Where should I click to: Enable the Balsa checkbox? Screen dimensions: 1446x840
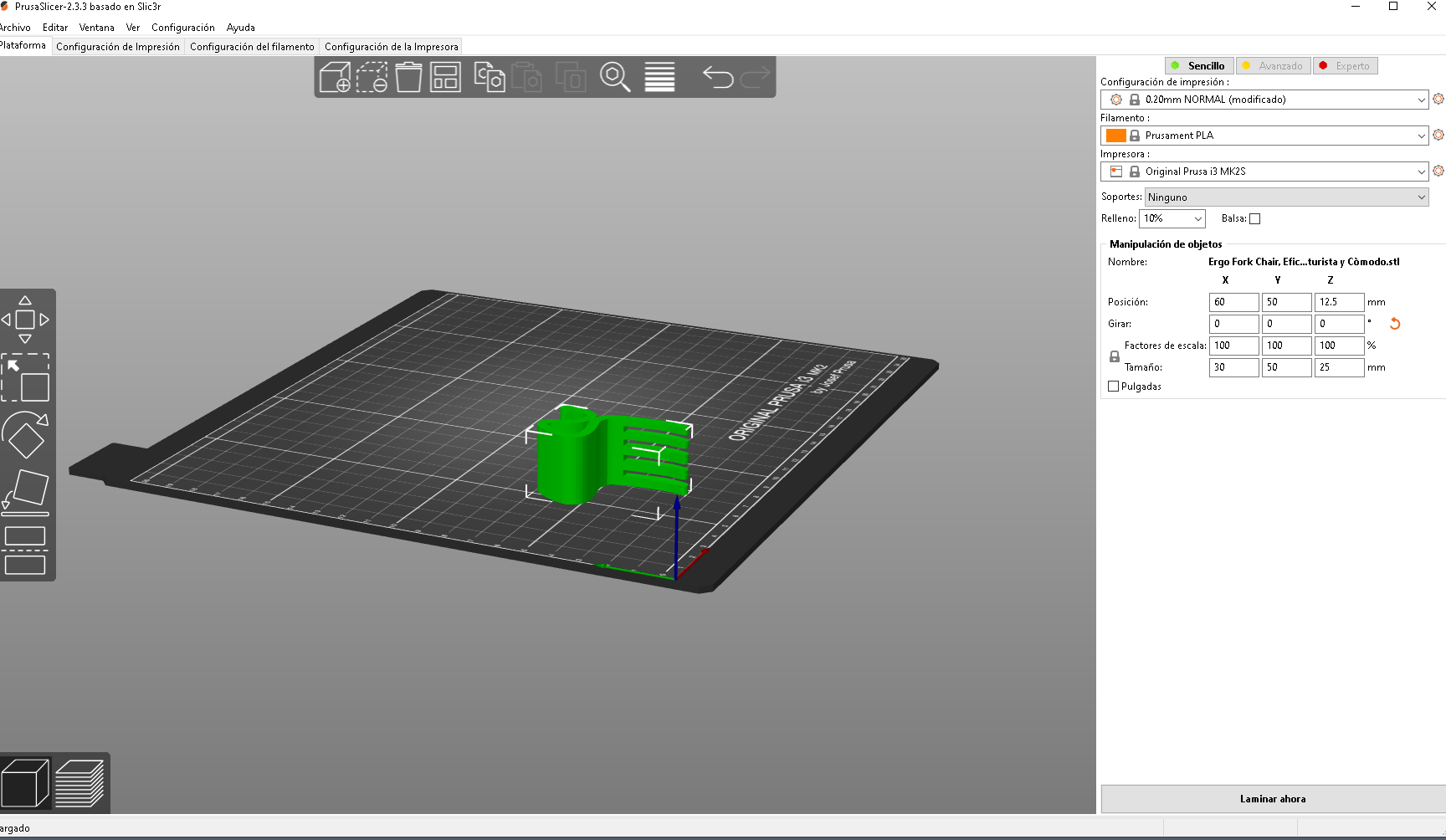(1254, 219)
